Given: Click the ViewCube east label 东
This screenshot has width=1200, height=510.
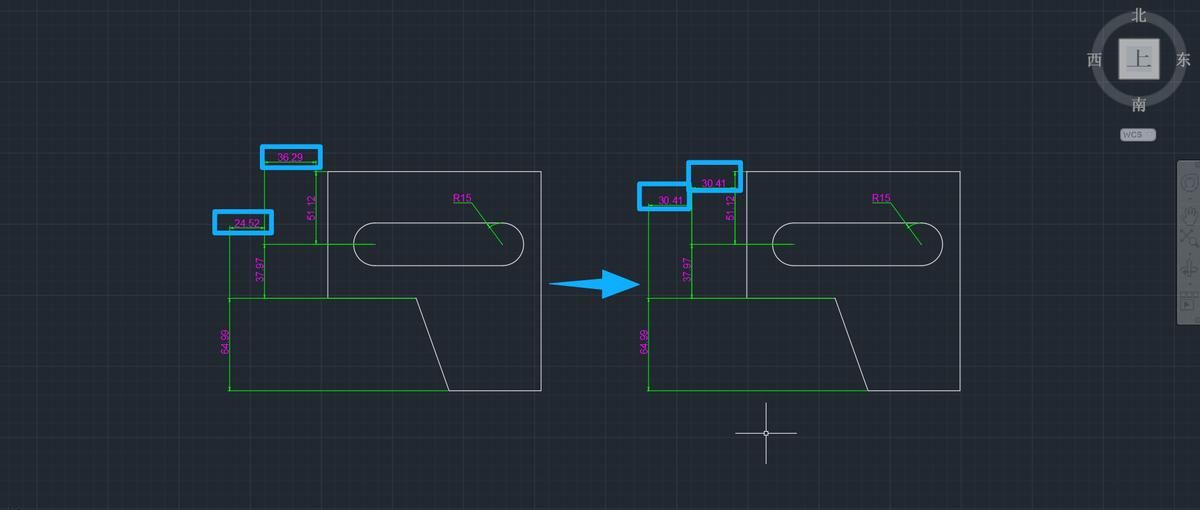Looking at the screenshot, I should click(1184, 60).
